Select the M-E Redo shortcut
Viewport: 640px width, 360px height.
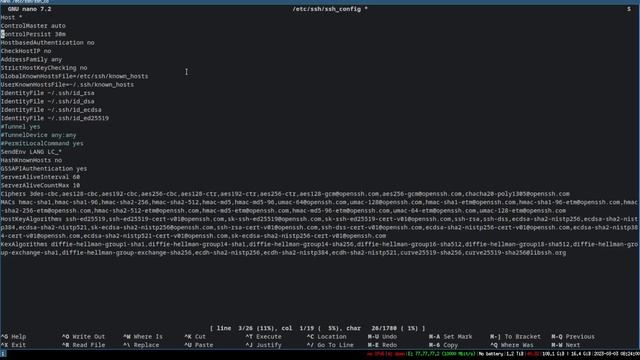382,345
